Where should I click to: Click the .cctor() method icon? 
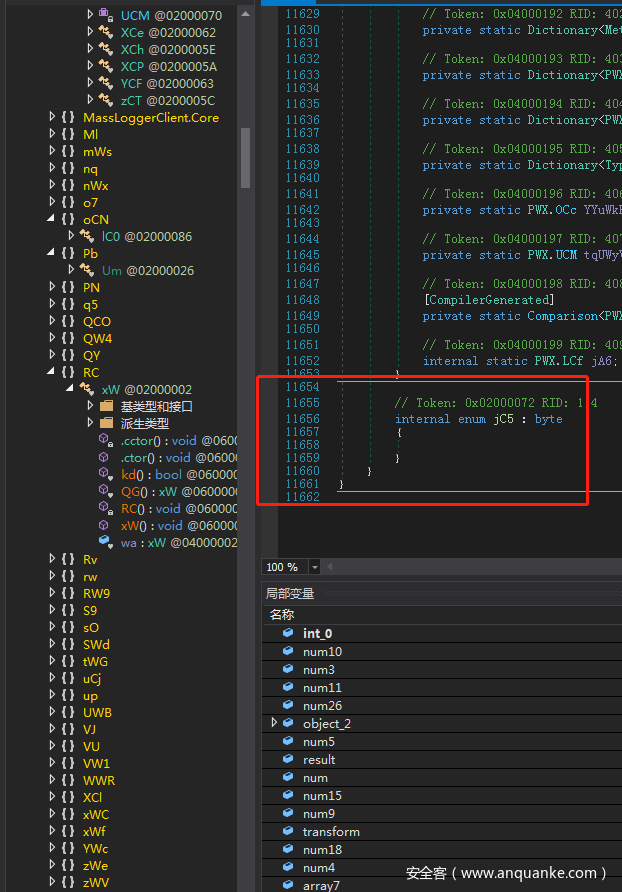pos(106,440)
